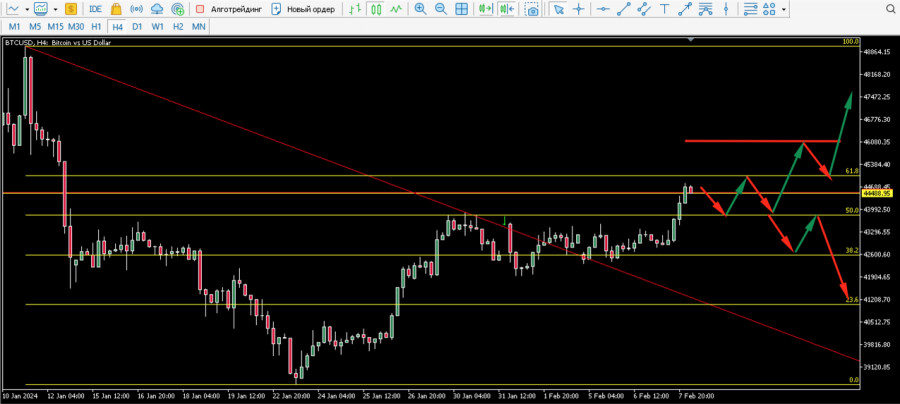Open the Market shopping bag icon
The image size is (900, 404).
[x=116, y=9]
